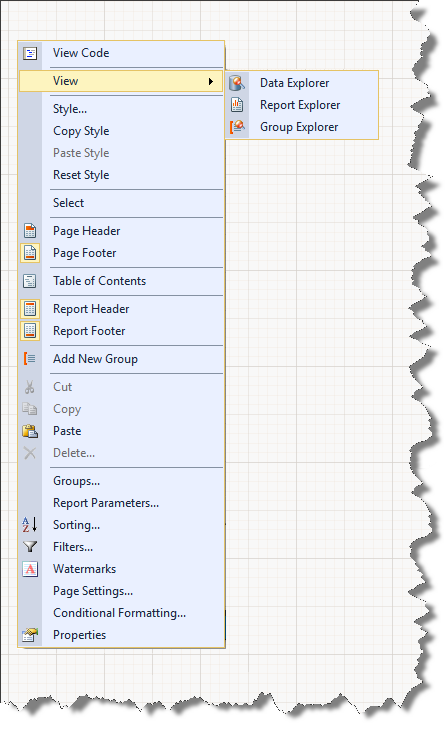Click the Filters funnel icon
Image resolution: width=445 pixels, height=740 pixels.
(30, 547)
